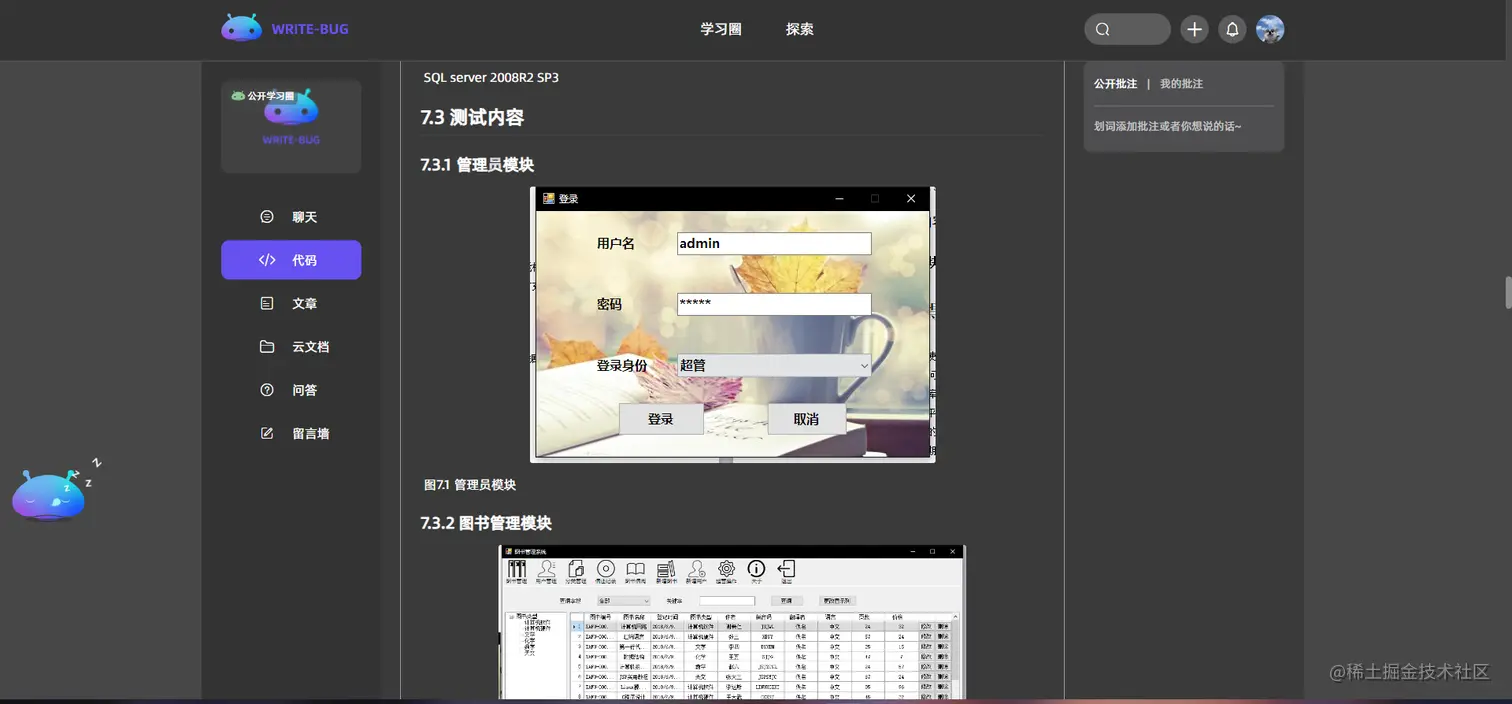Click the chat bubble icon beside 聊天
This screenshot has width=1512, height=704.
(x=267, y=217)
